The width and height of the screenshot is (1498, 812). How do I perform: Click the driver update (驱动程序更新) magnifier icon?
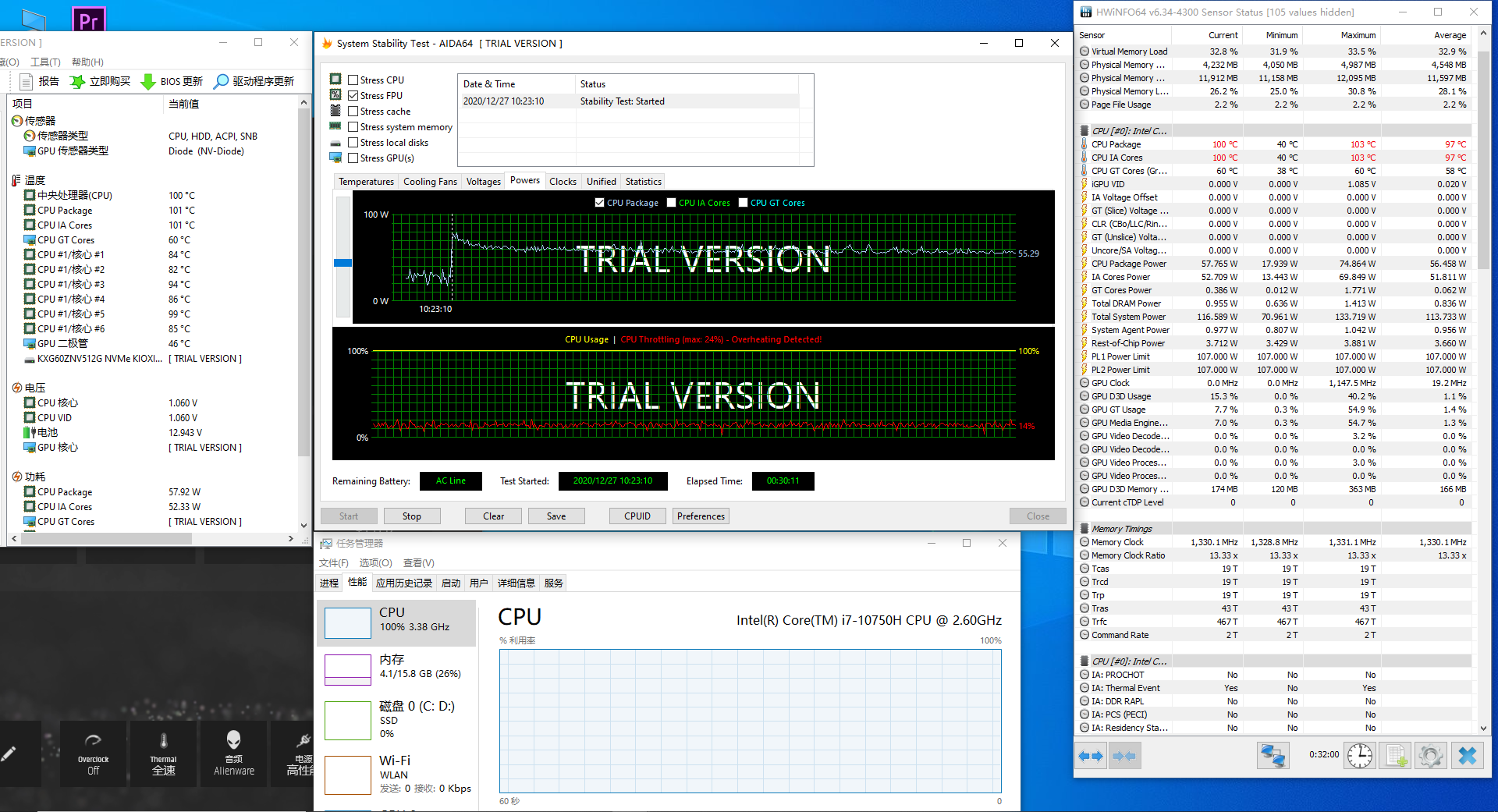(222, 81)
